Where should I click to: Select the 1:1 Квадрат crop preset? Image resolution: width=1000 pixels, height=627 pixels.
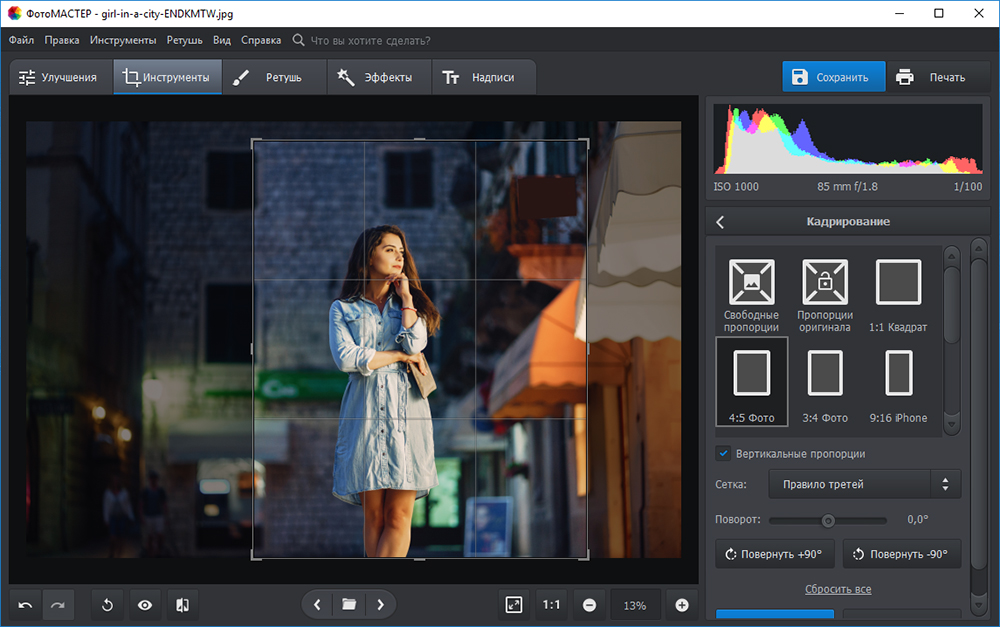point(898,296)
